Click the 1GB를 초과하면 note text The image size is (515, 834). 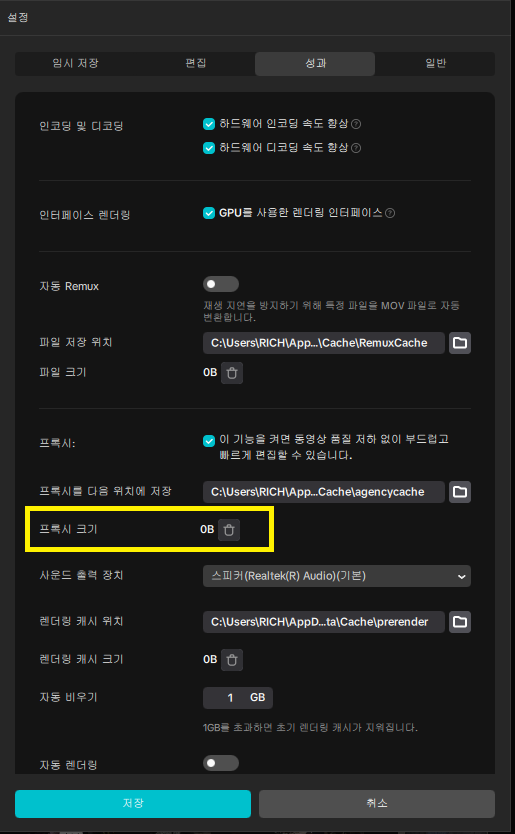310,728
